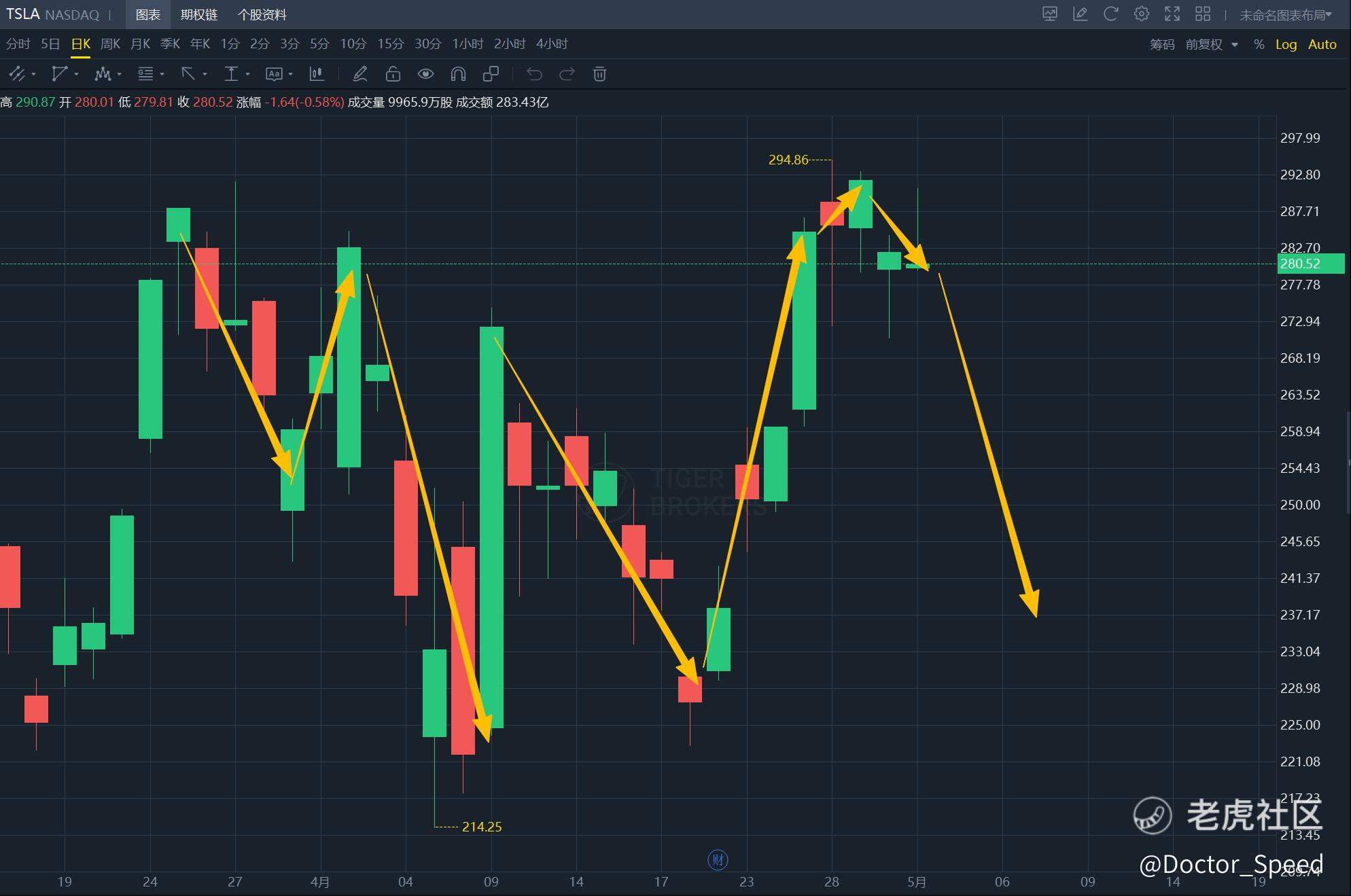Enter fullscreen chart mode

tap(1172, 14)
